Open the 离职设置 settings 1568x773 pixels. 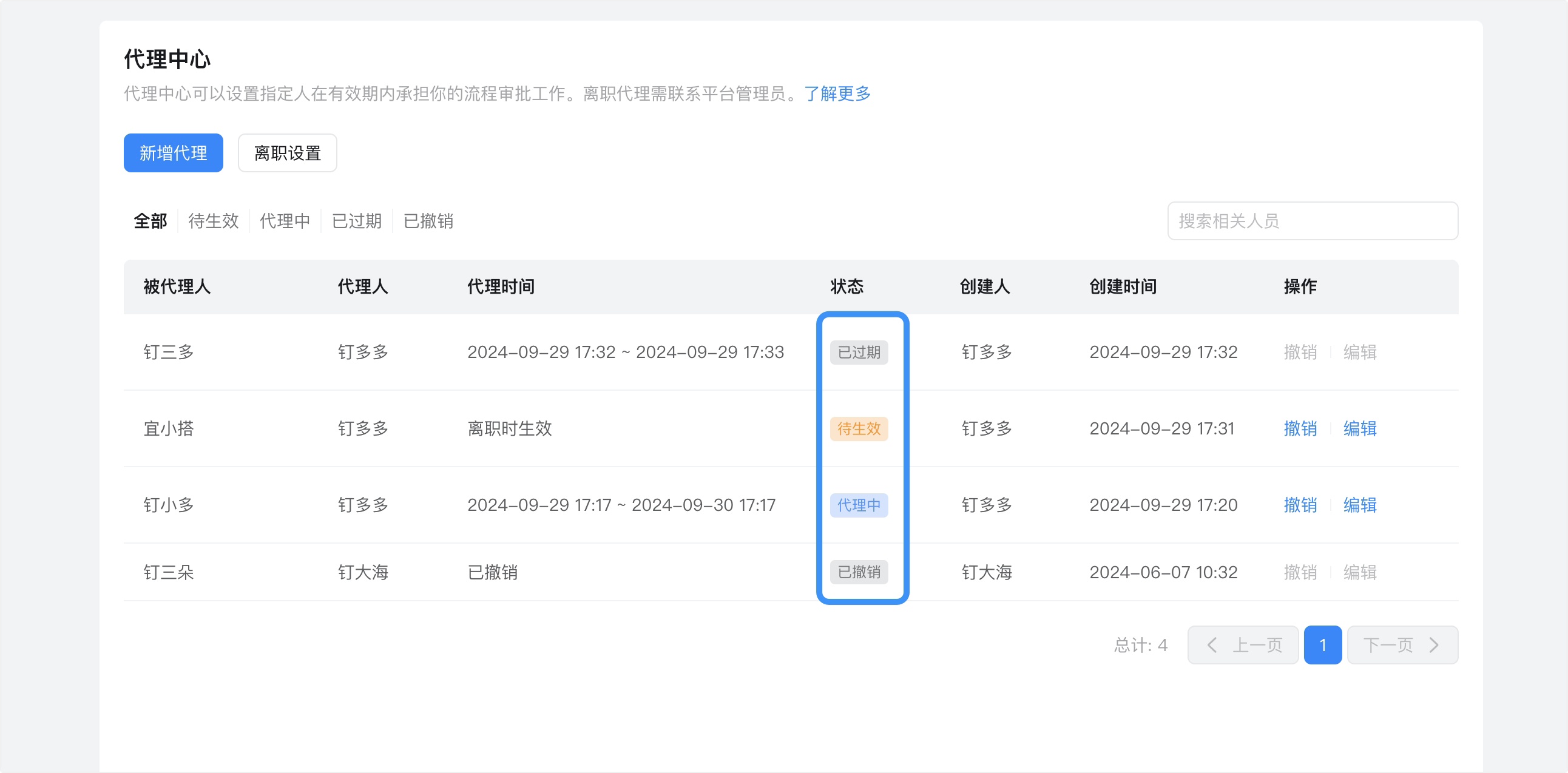point(287,153)
